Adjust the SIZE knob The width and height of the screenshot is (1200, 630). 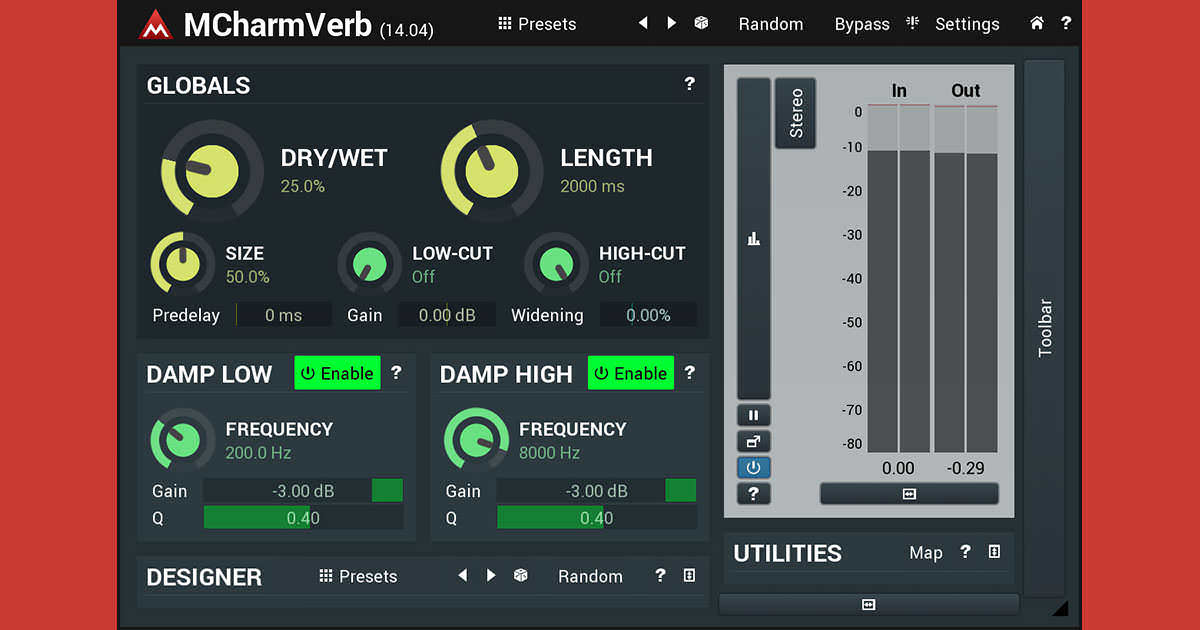pyautogui.click(x=182, y=264)
